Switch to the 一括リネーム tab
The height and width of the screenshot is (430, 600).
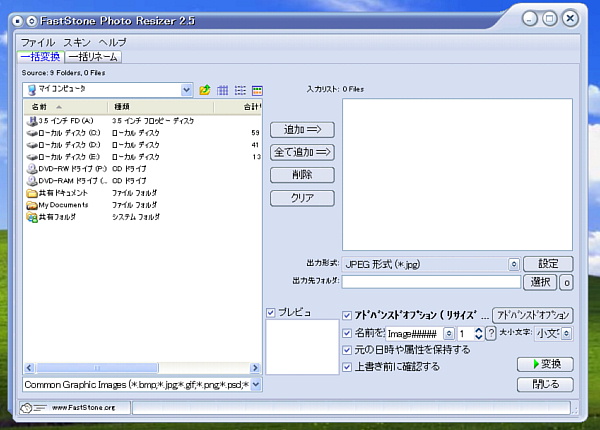[93, 57]
